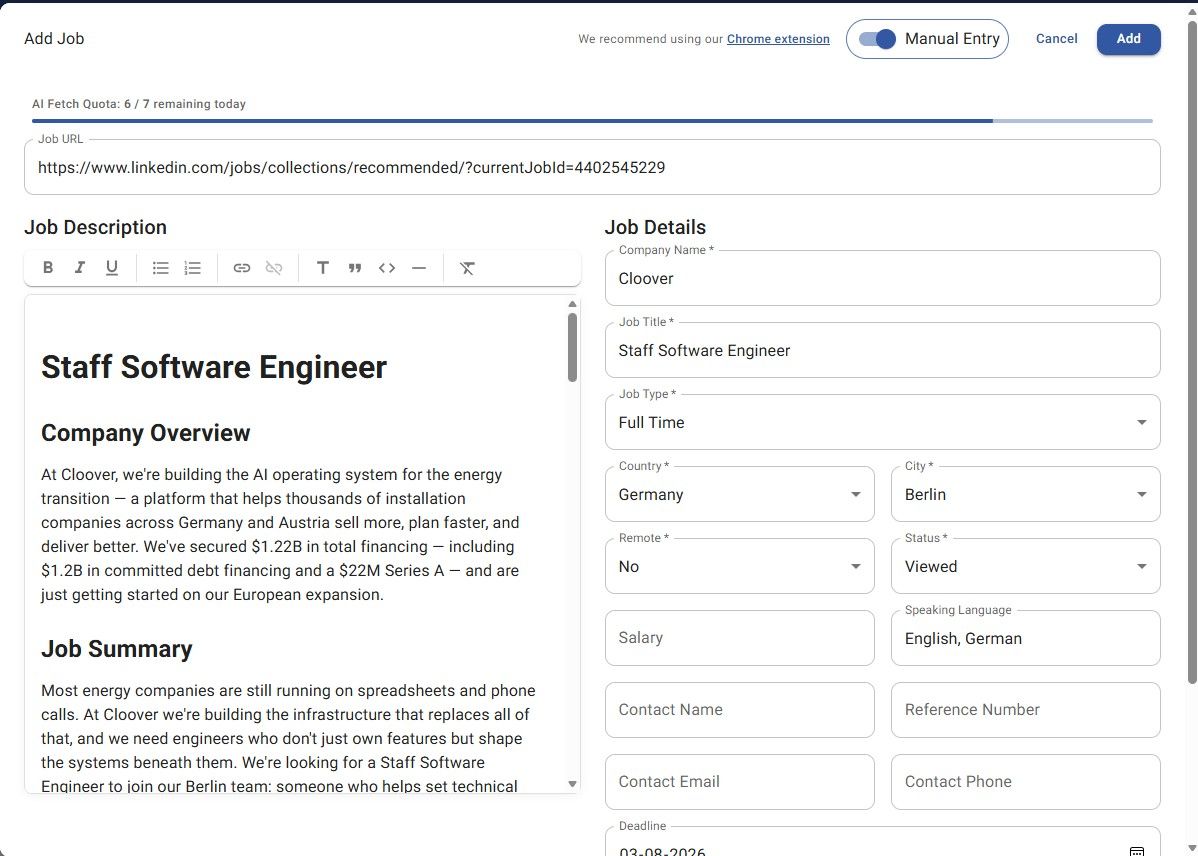The image size is (1198, 856).
Task: Open the Status dropdown showing Viewed
Action: [x=1025, y=566]
